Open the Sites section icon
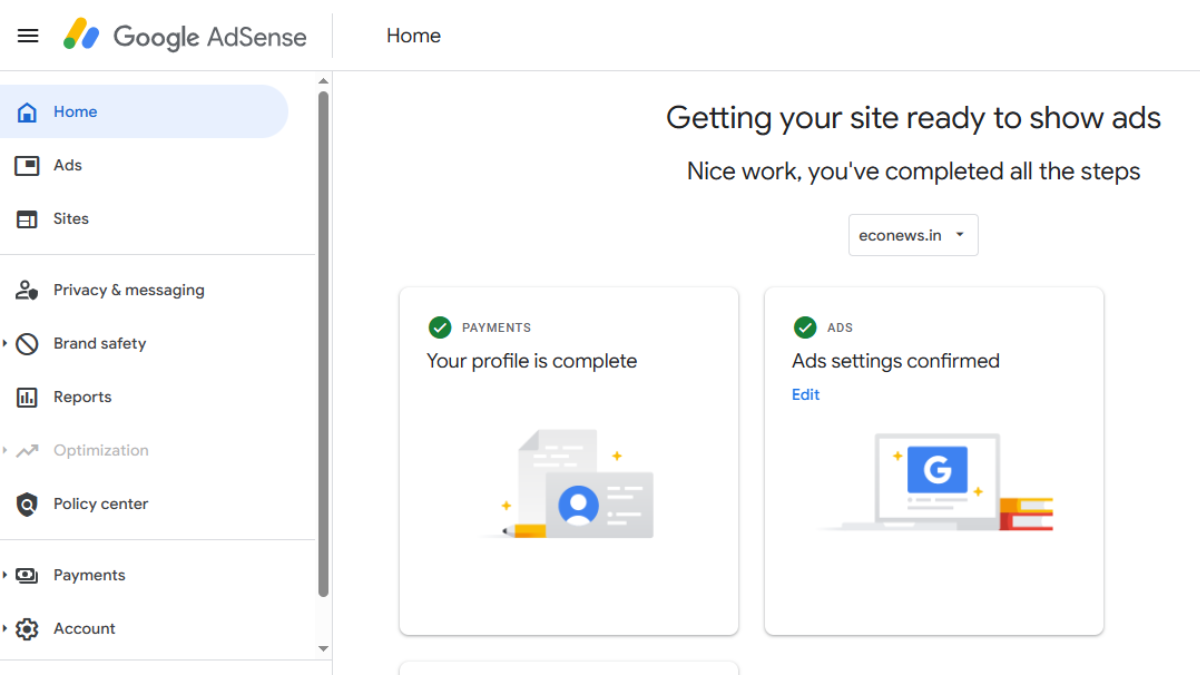 tap(28, 218)
